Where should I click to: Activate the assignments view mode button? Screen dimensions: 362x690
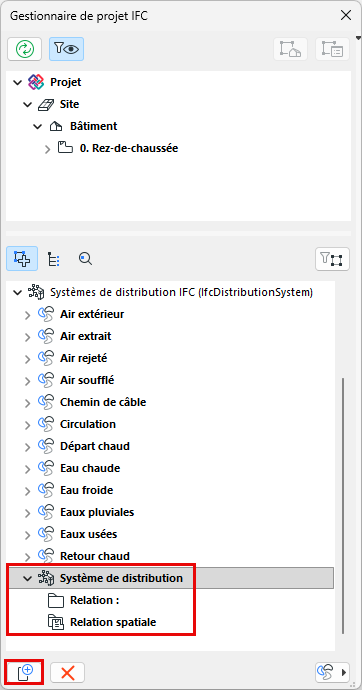point(22,258)
